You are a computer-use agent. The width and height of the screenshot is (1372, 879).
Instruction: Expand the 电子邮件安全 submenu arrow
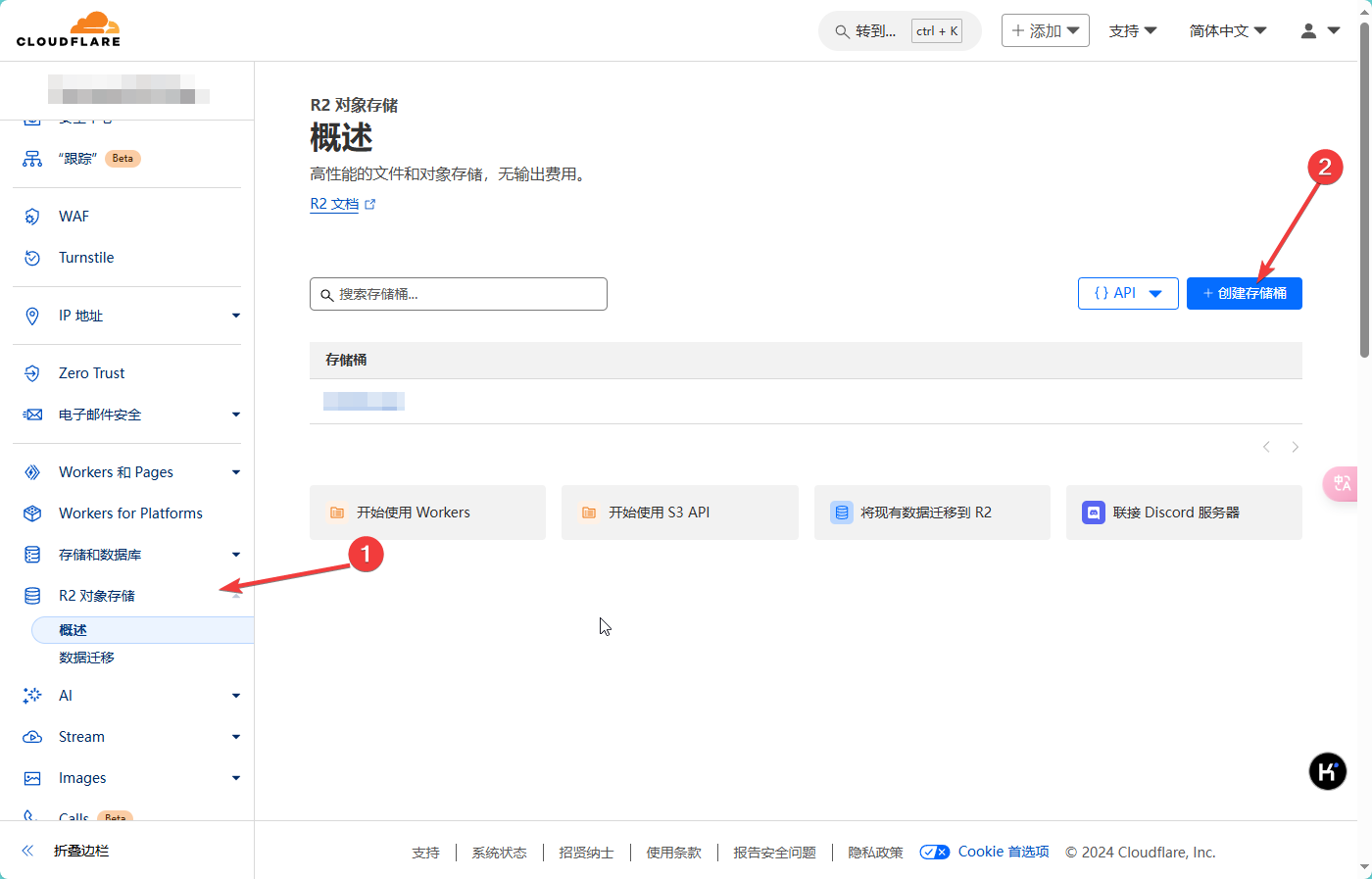click(x=236, y=415)
